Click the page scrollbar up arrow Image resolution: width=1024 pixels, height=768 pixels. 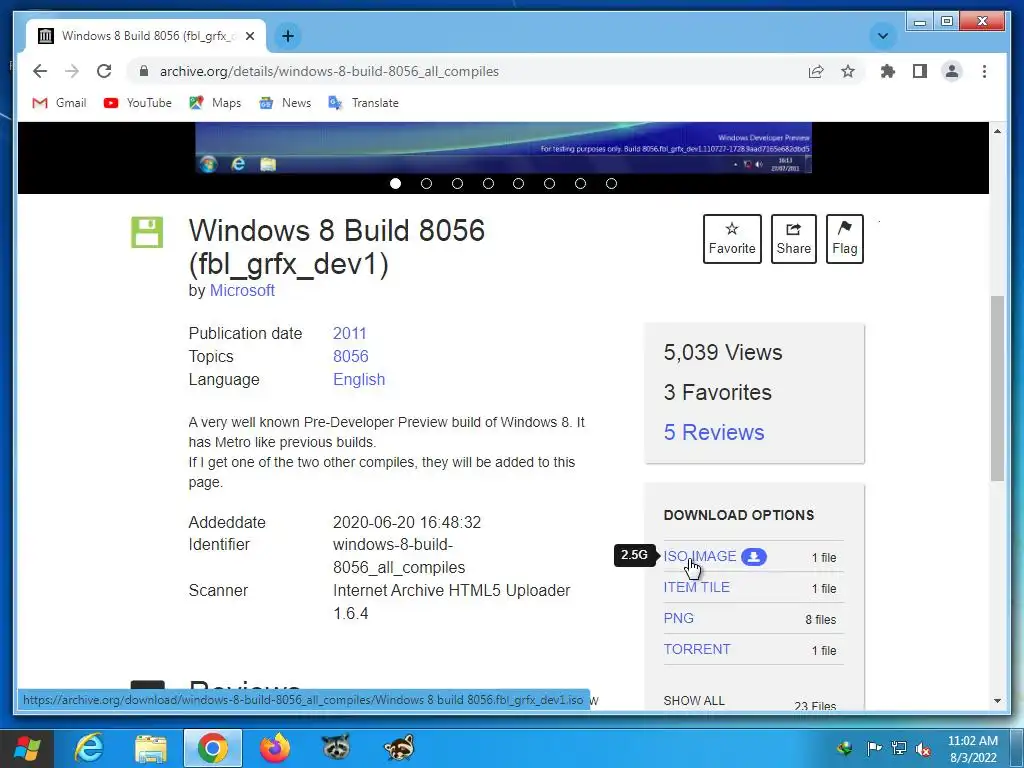(x=997, y=131)
